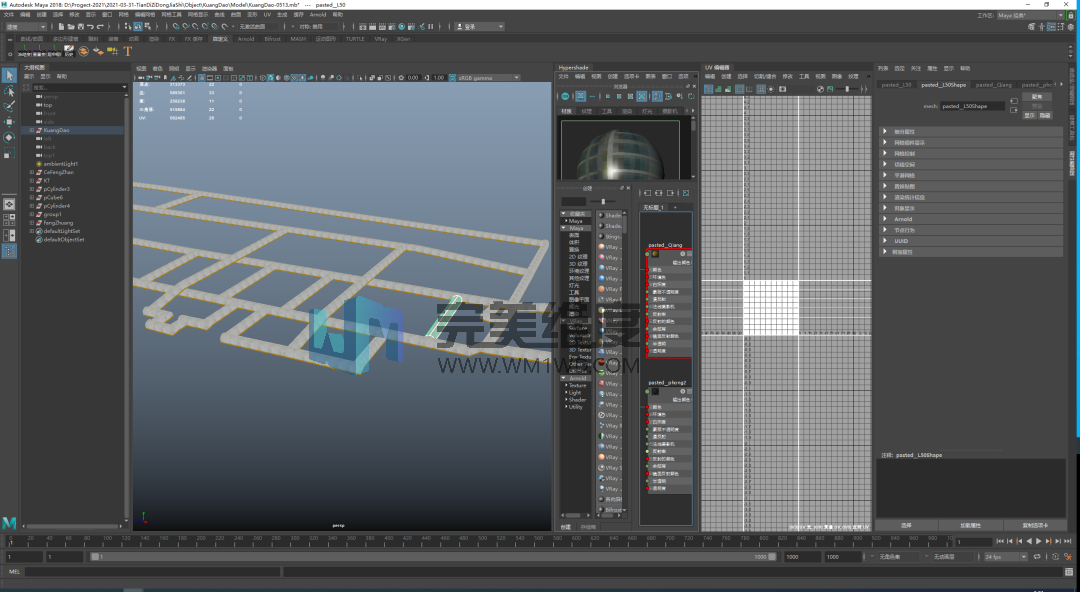Open Script Editor icon at command line
Screen dimensions: 1080x592
pos(1070,571)
